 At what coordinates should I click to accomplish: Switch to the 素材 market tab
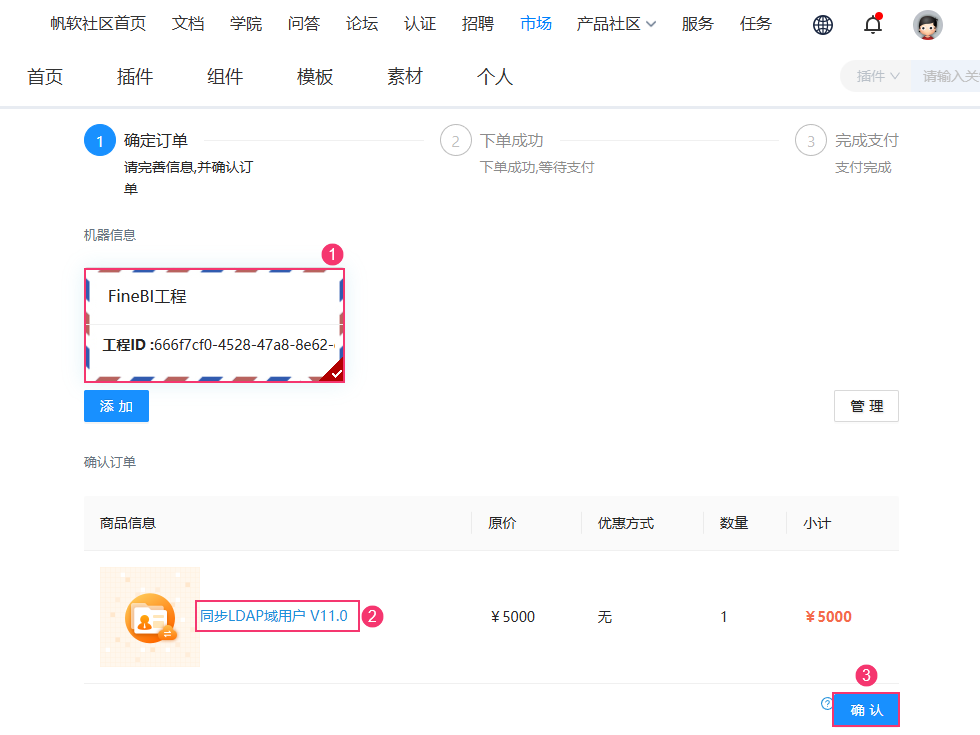click(x=405, y=76)
